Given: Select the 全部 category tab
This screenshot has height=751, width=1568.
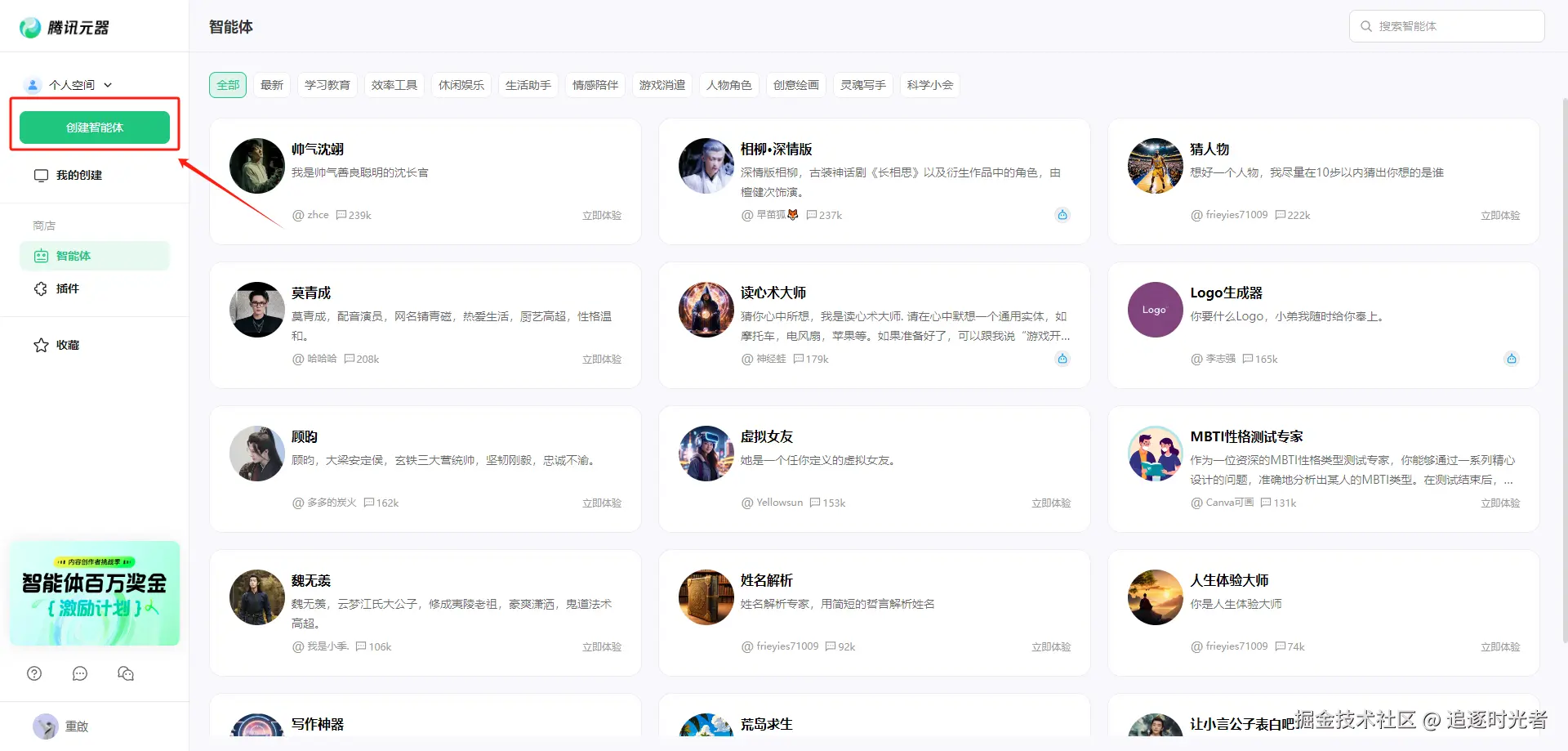Looking at the screenshot, I should point(228,85).
